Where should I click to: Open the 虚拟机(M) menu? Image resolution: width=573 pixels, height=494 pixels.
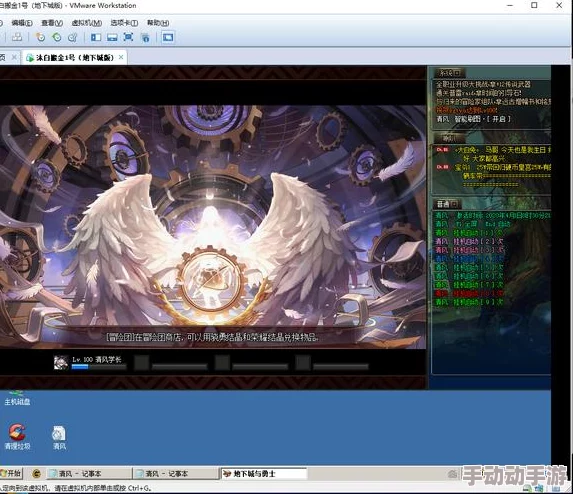pos(87,23)
